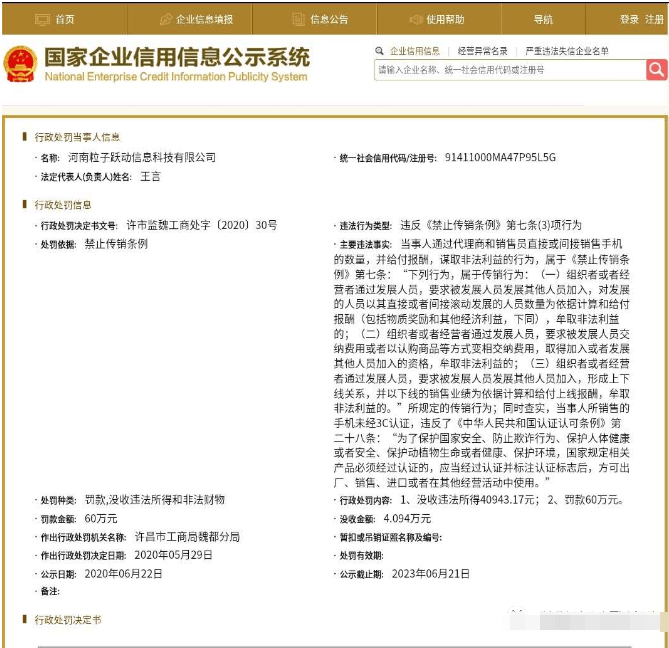Image resolution: width=669 pixels, height=648 pixels.
Task: Click the national emblem logo
Action: (20, 65)
